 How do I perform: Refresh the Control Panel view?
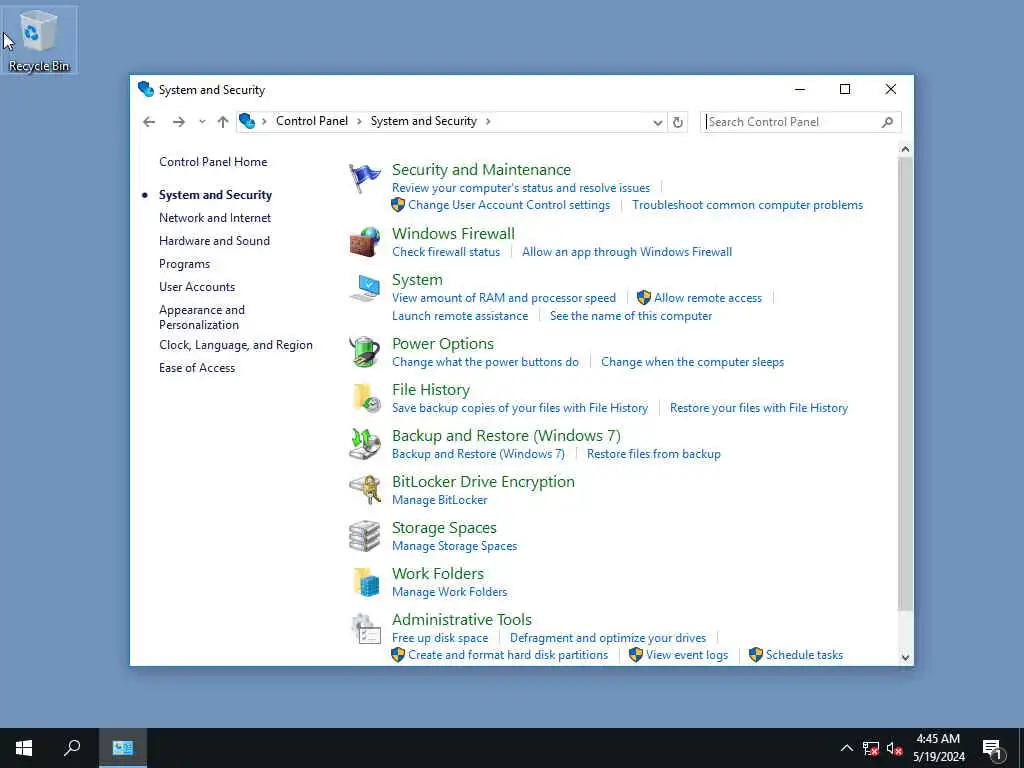point(678,122)
